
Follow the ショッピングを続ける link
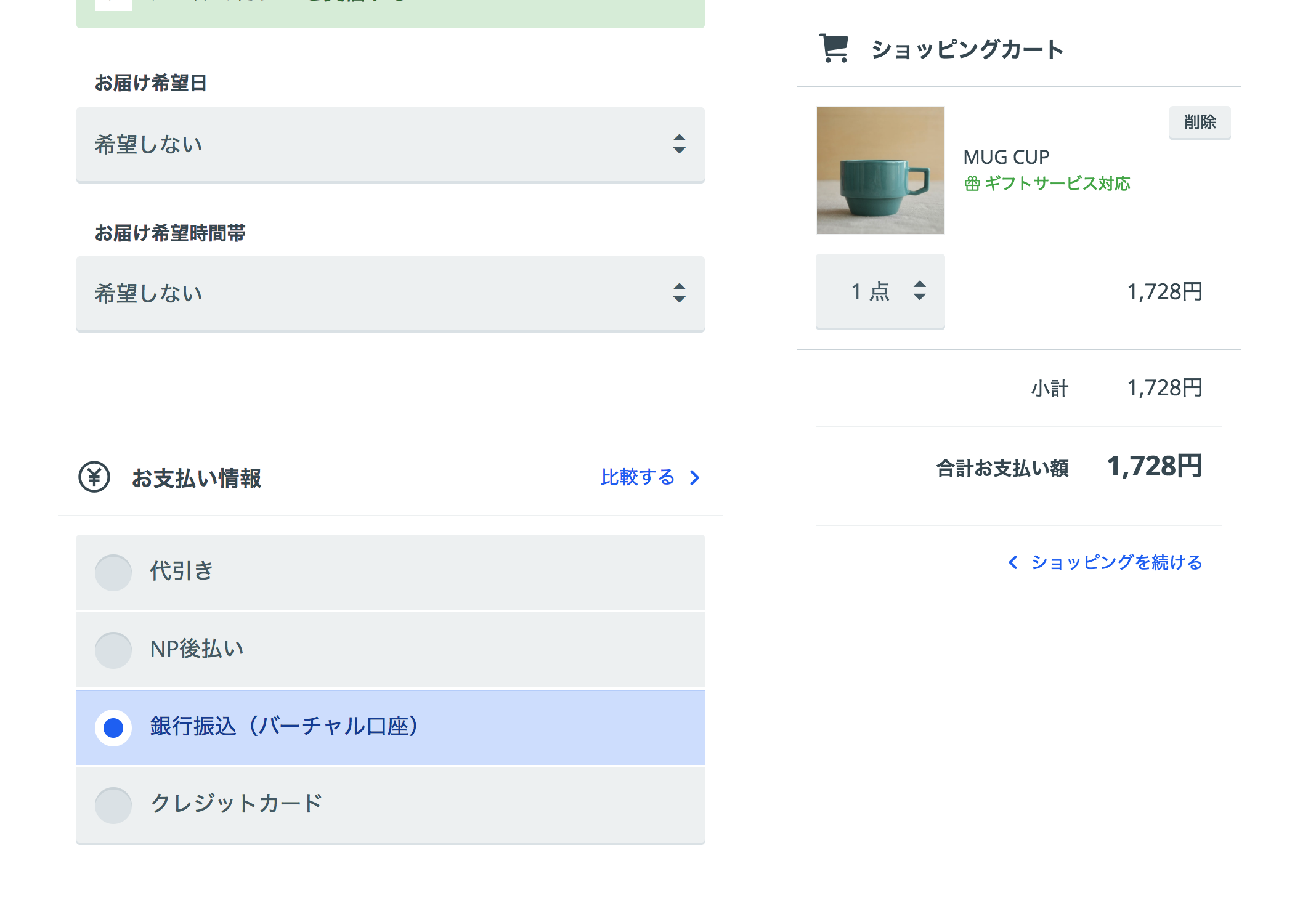(x=1116, y=562)
